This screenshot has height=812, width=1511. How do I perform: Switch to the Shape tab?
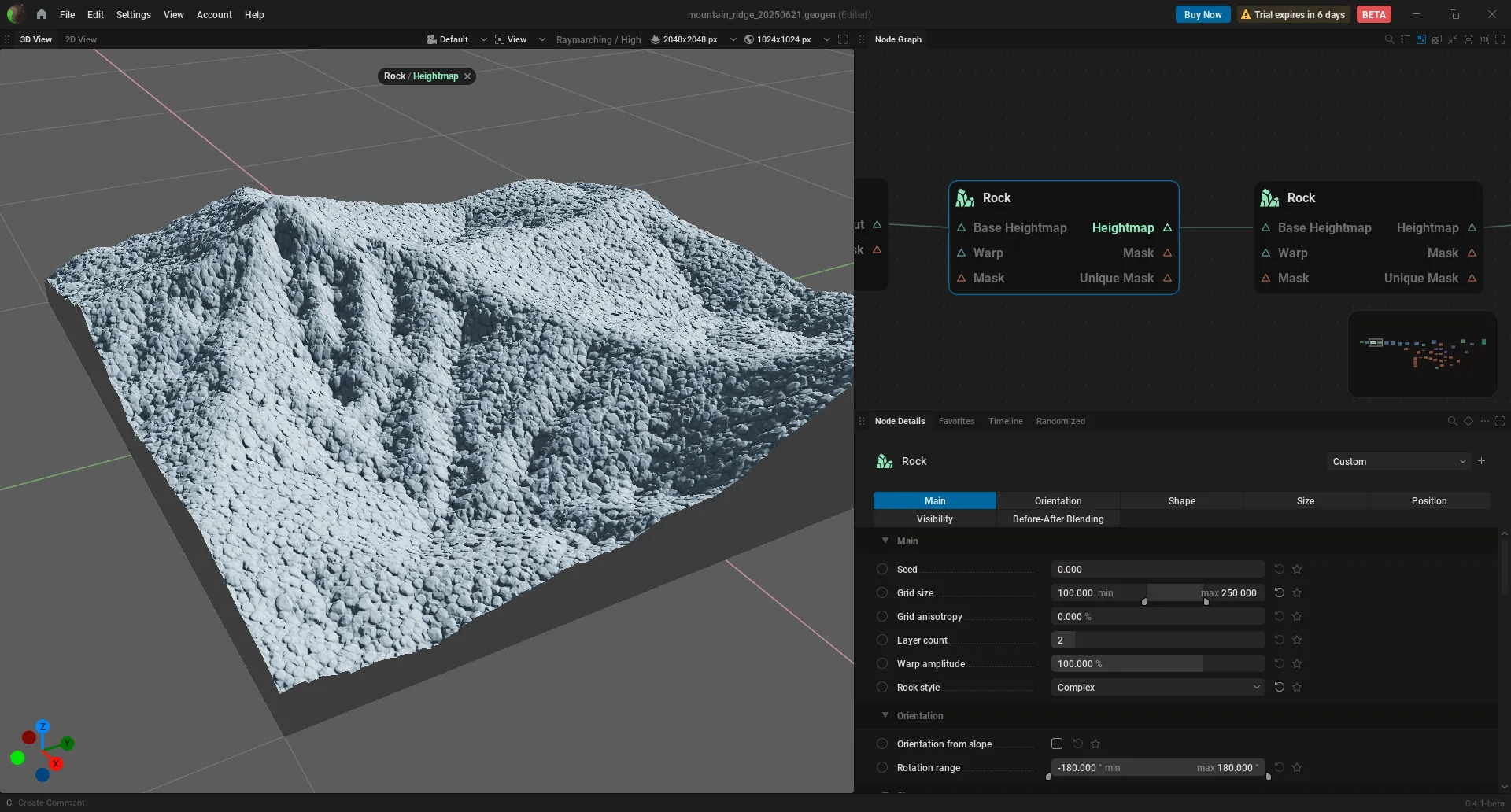coord(1181,500)
